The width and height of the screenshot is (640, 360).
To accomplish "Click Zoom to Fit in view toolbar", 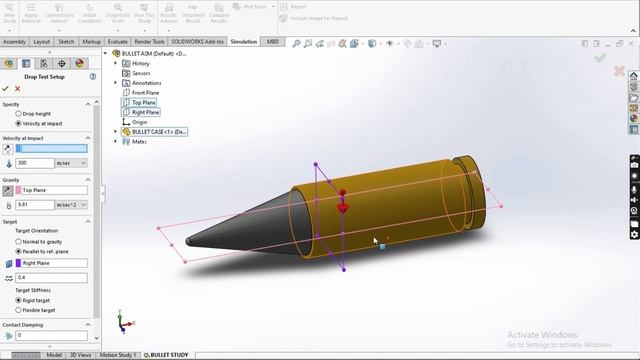I will point(296,43).
